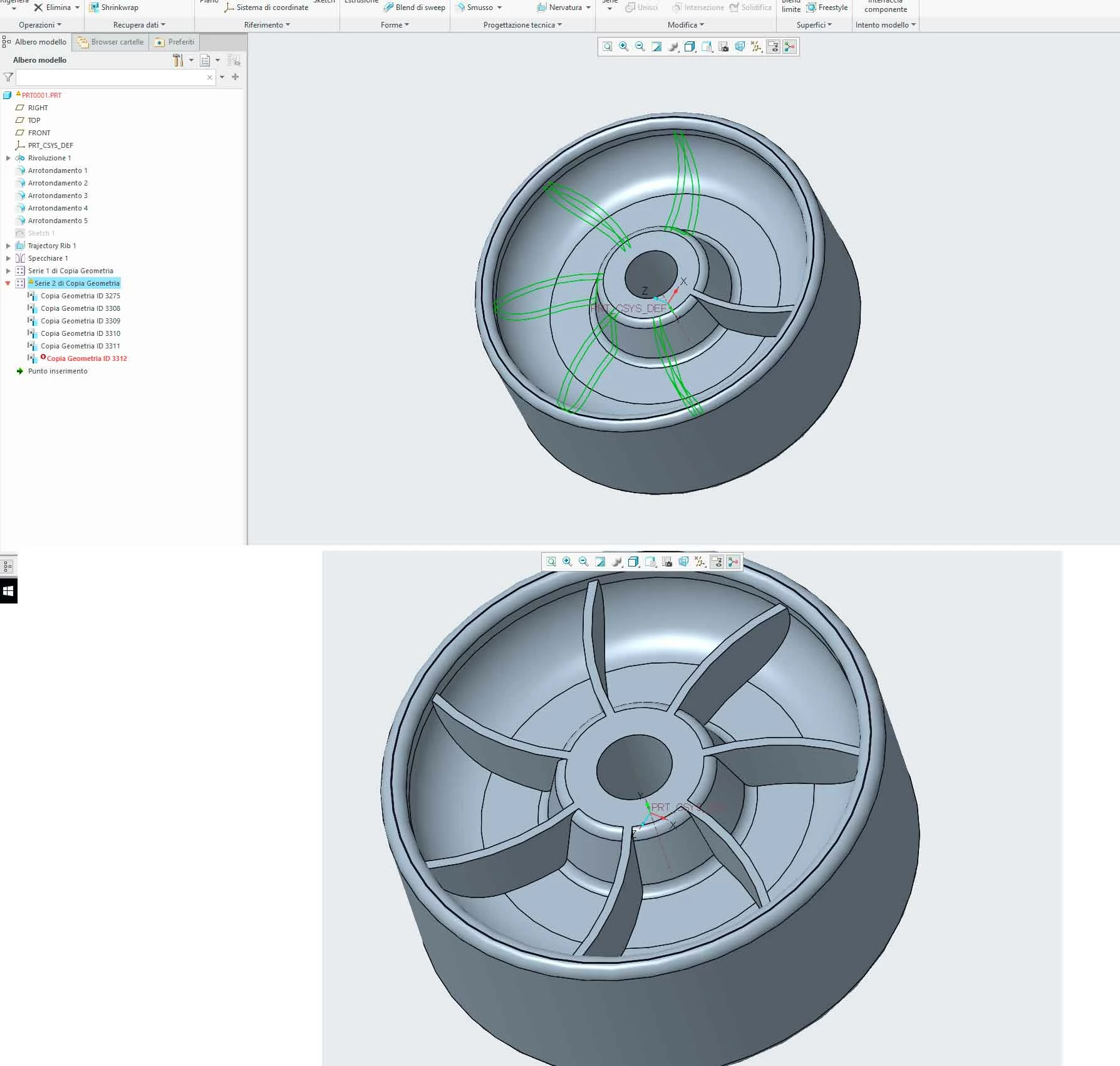Expand the Trajectory Rib 1 feature

pos(8,246)
